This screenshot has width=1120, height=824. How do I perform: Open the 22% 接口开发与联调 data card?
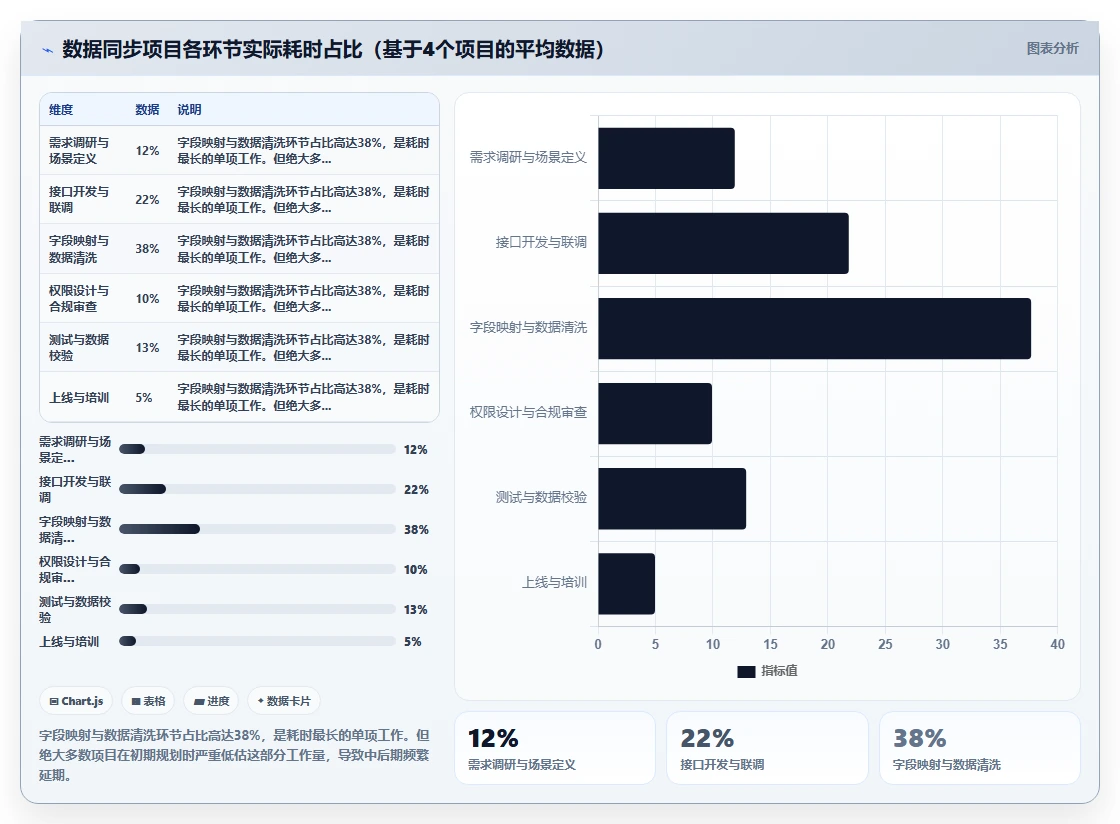pos(767,748)
